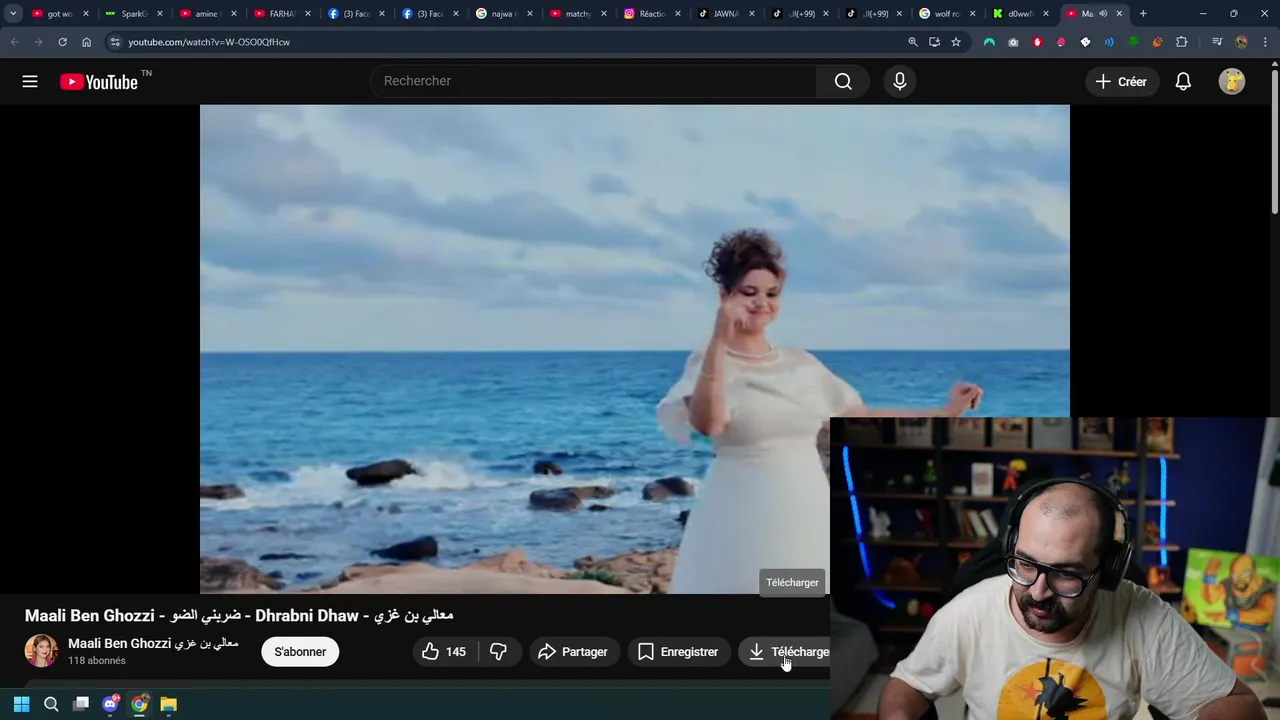
Task: Click the blue sound-wave extension icon
Action: pyautogui.click(x=1109, y=42)
